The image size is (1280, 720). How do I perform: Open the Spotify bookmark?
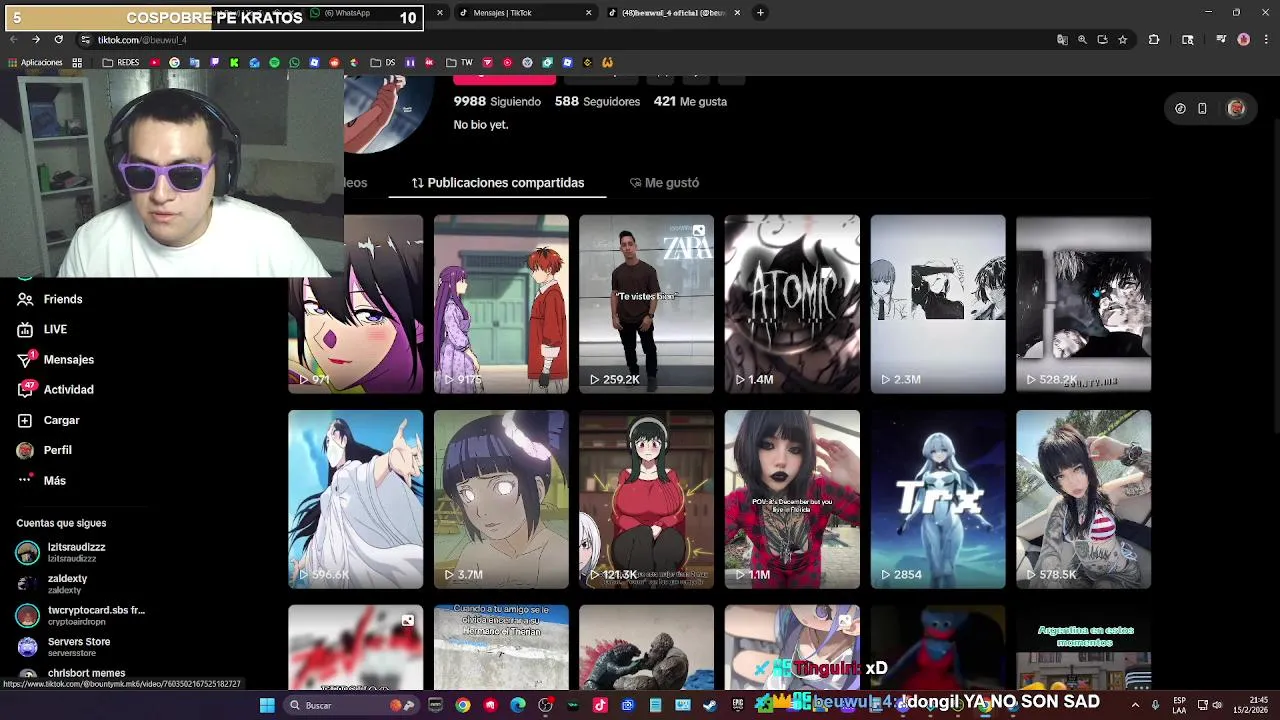274,62
